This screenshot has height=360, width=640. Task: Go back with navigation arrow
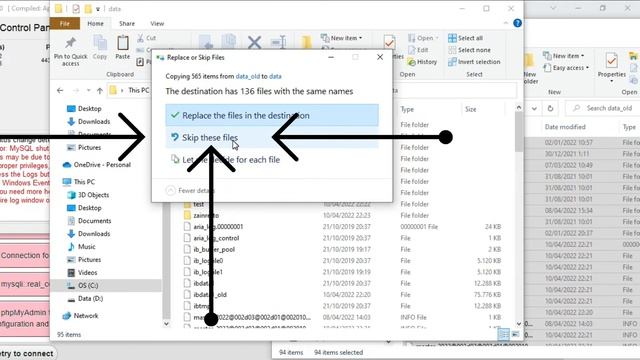pyautogui.click(x=60, y=91)
